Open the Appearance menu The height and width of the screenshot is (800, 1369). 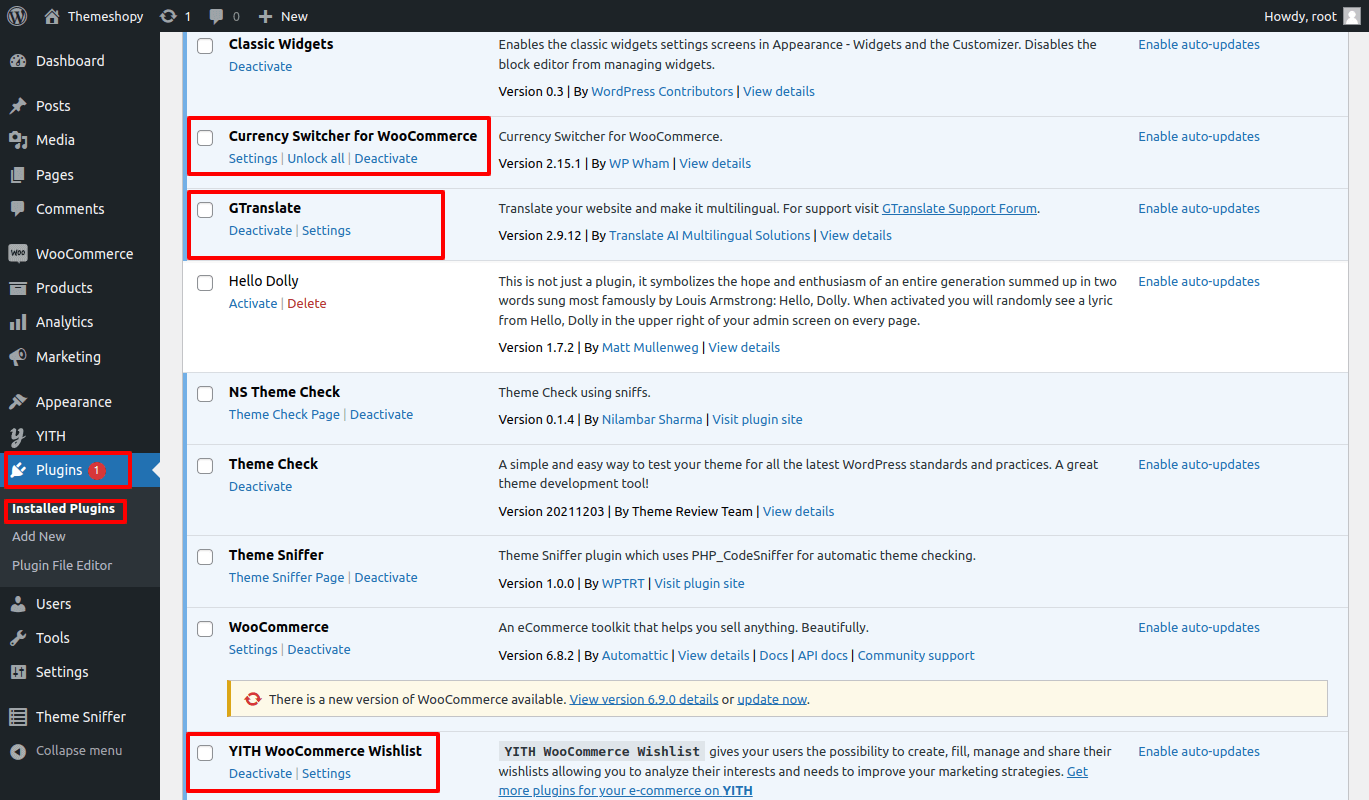(x=73, y=402)
